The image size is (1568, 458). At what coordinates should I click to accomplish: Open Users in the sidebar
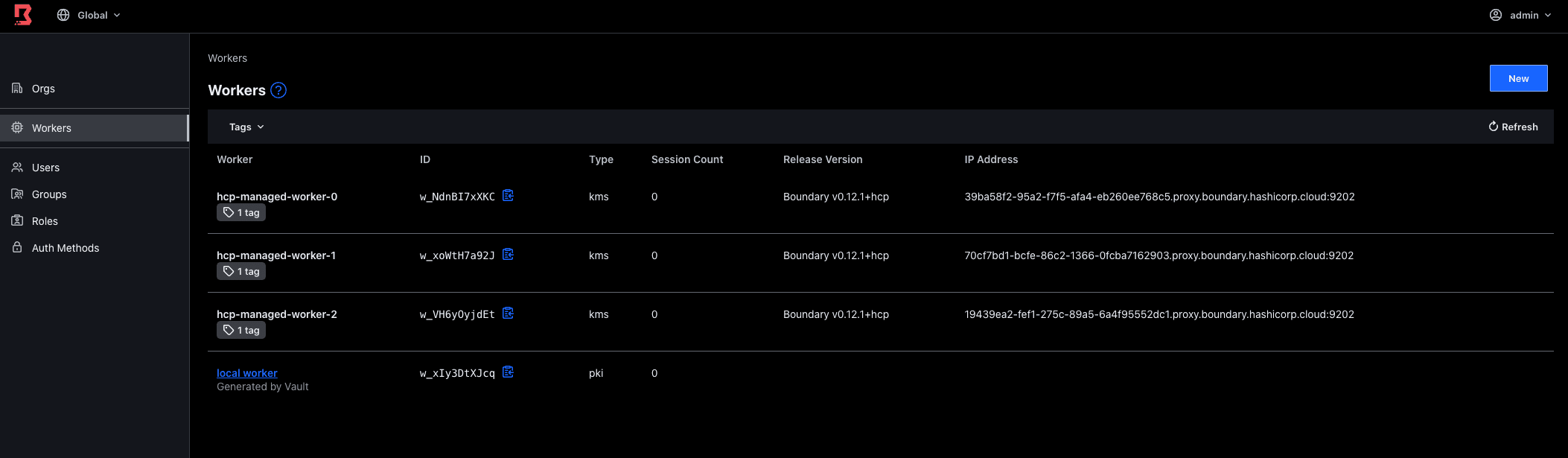click(x=45, y=168)
